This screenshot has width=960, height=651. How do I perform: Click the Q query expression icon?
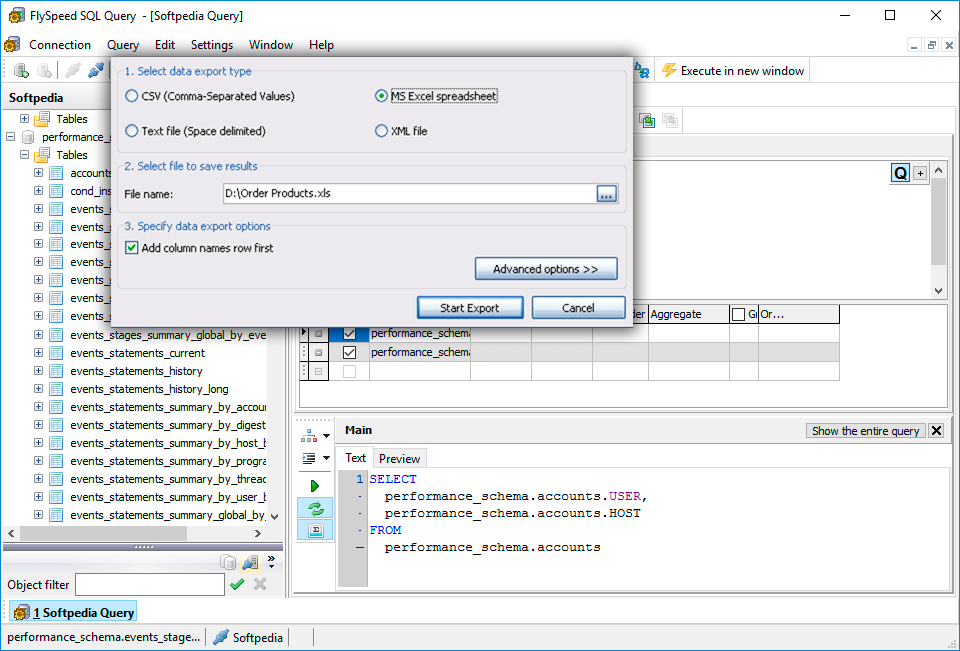coord(900,172)
